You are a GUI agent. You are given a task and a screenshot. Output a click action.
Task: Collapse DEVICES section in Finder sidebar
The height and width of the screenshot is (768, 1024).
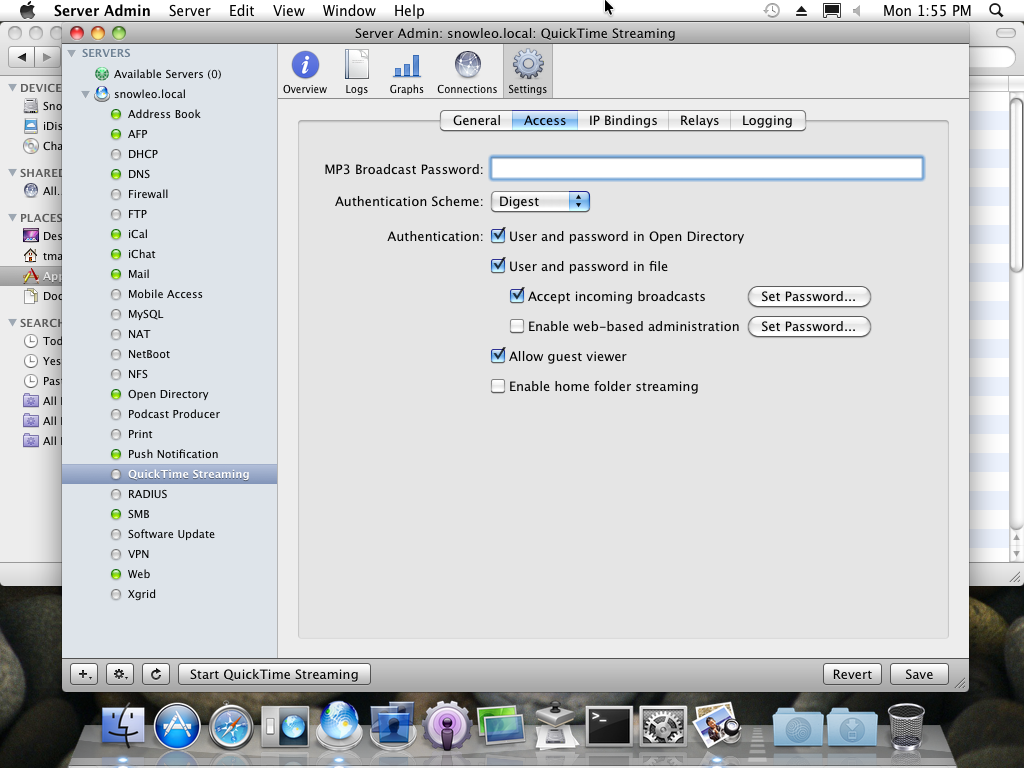(x=12, y=88)
